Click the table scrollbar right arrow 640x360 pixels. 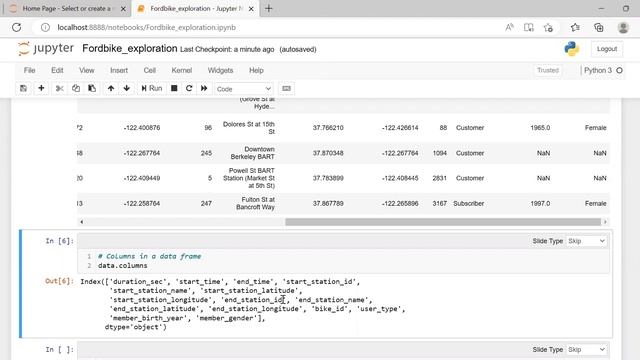[605, 222]
